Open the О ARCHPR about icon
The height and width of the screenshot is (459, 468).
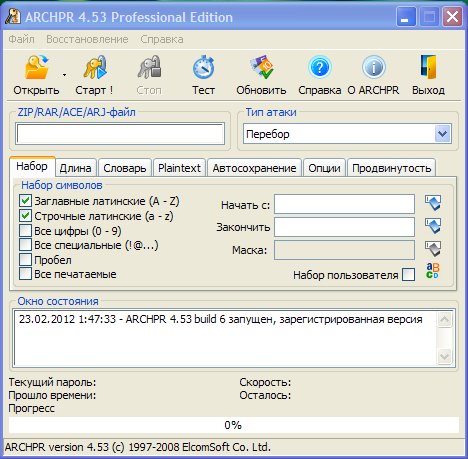click(374, 68)
